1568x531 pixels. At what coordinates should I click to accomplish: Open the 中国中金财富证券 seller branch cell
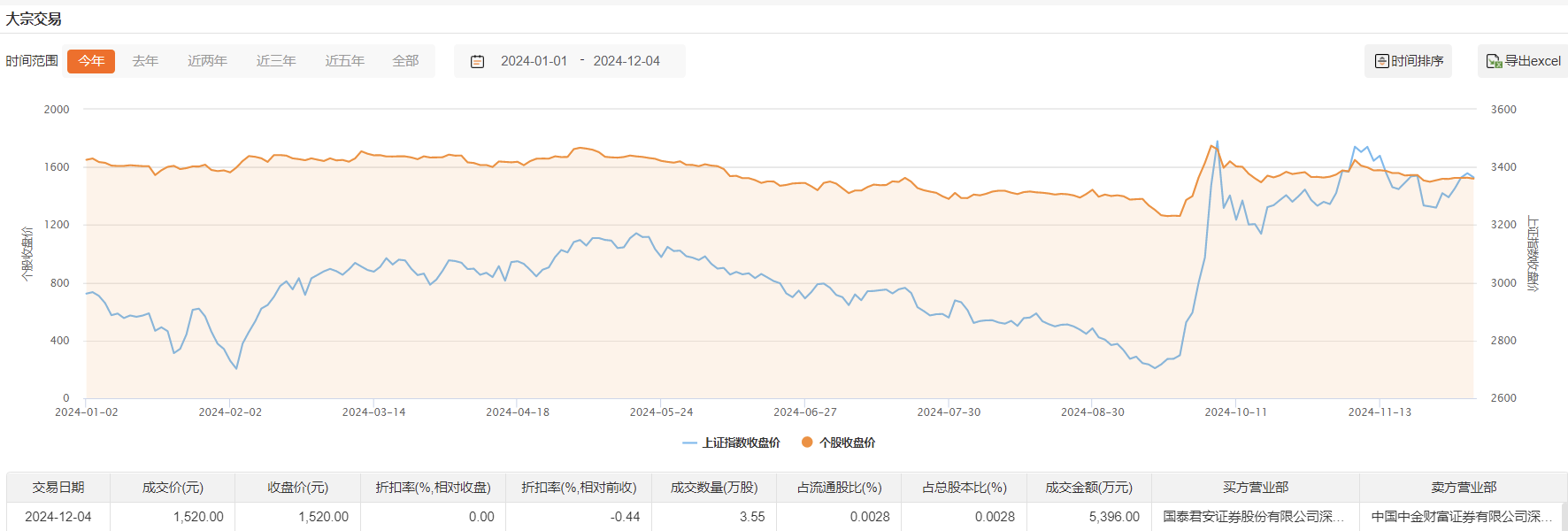click(1462, 517)
